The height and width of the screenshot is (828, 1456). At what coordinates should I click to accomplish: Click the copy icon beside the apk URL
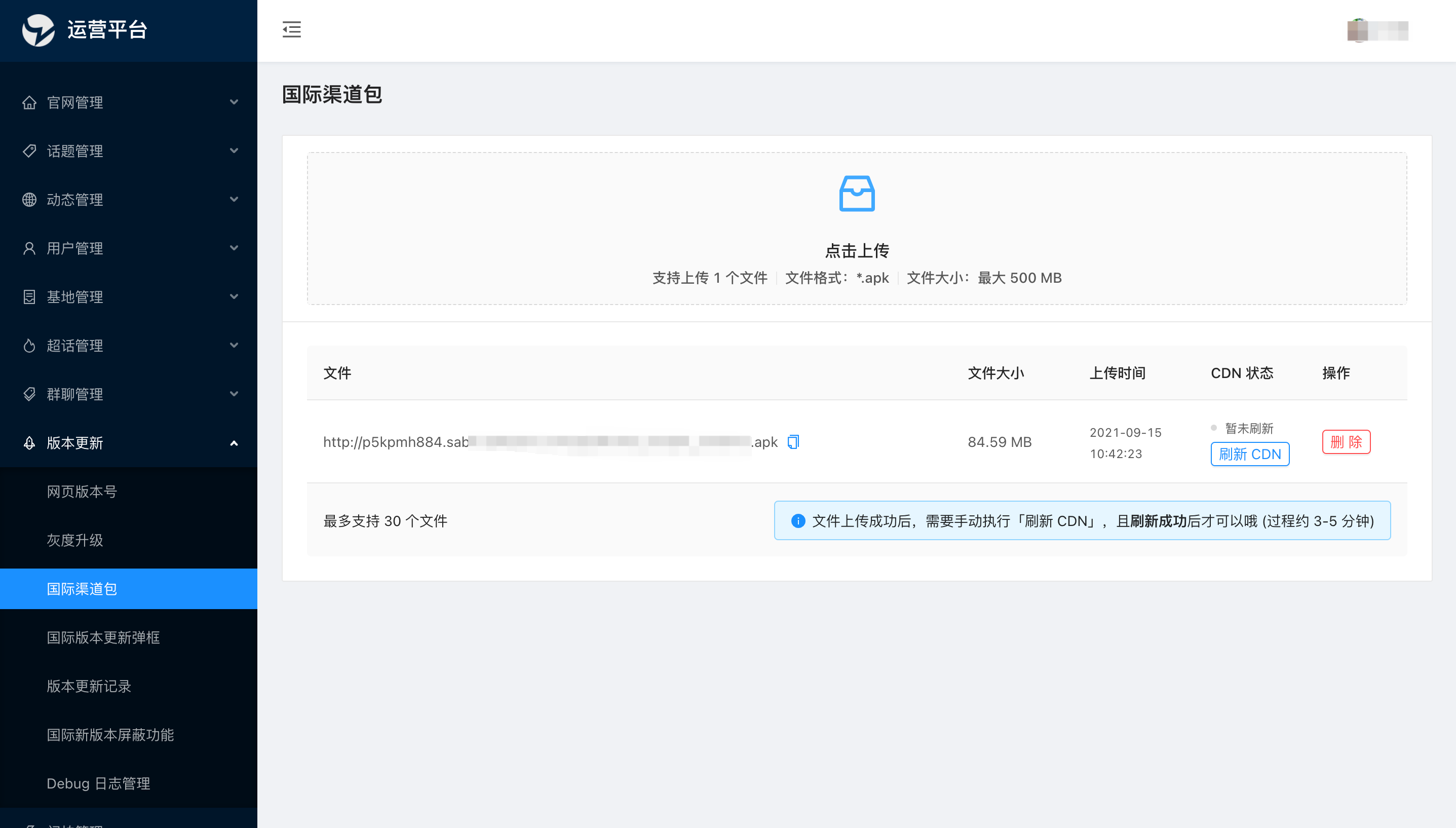coord(793,442)
